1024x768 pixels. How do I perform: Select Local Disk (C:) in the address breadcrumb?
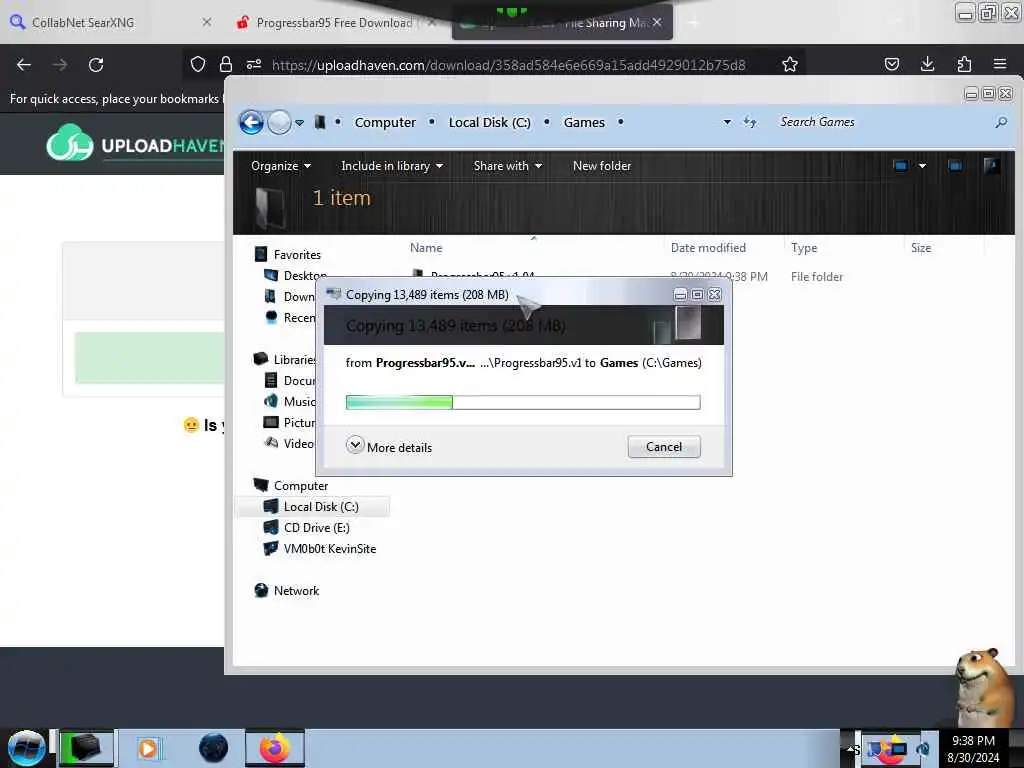pyautogui.click(x=489, y=123)
